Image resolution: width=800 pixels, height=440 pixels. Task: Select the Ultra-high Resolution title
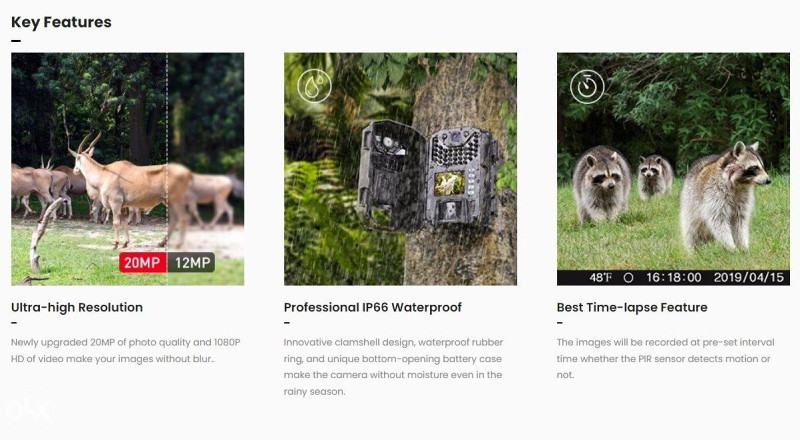pyautogui.click(x=77, y=307)
